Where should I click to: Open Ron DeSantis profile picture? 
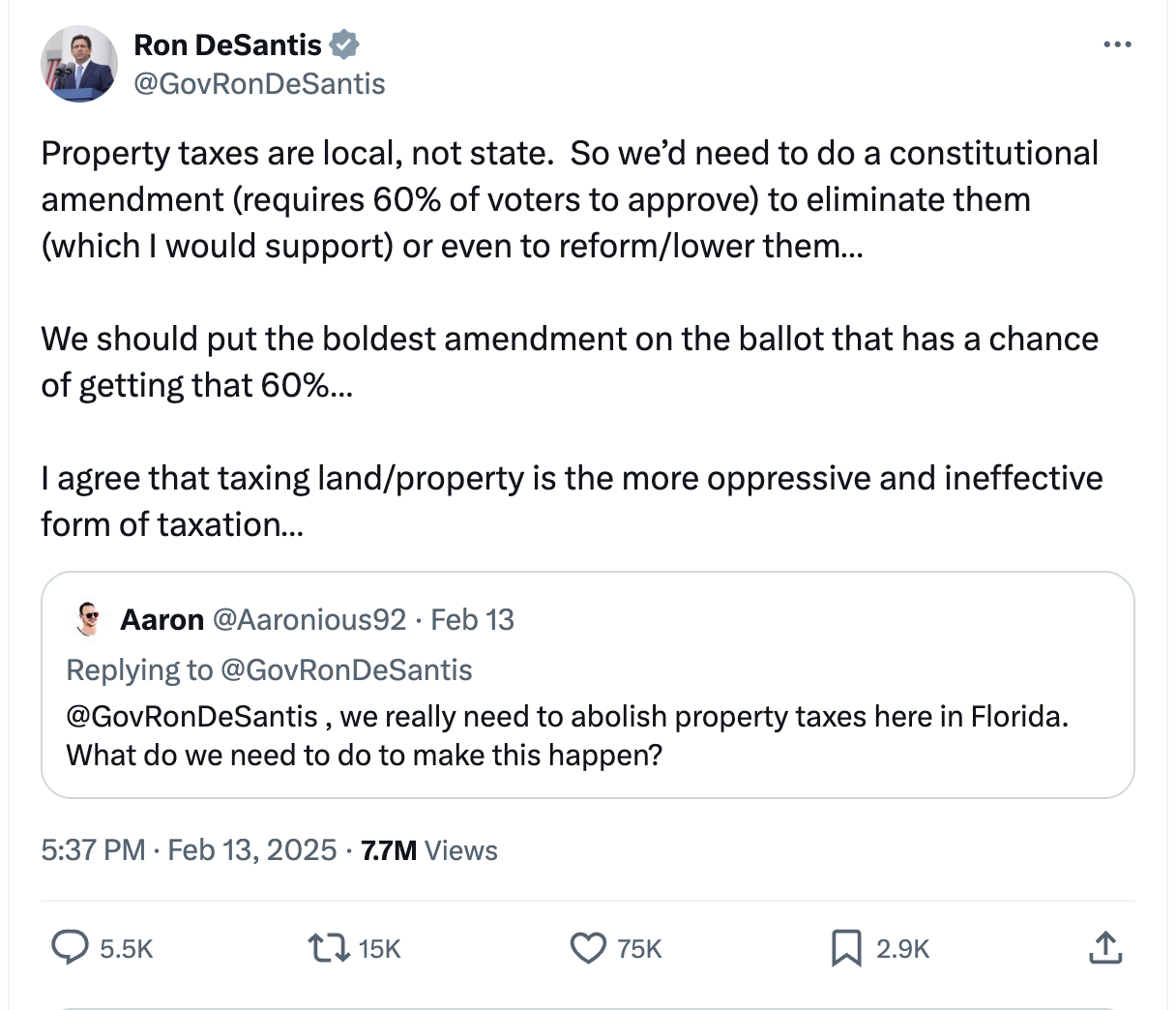[78, 64]
